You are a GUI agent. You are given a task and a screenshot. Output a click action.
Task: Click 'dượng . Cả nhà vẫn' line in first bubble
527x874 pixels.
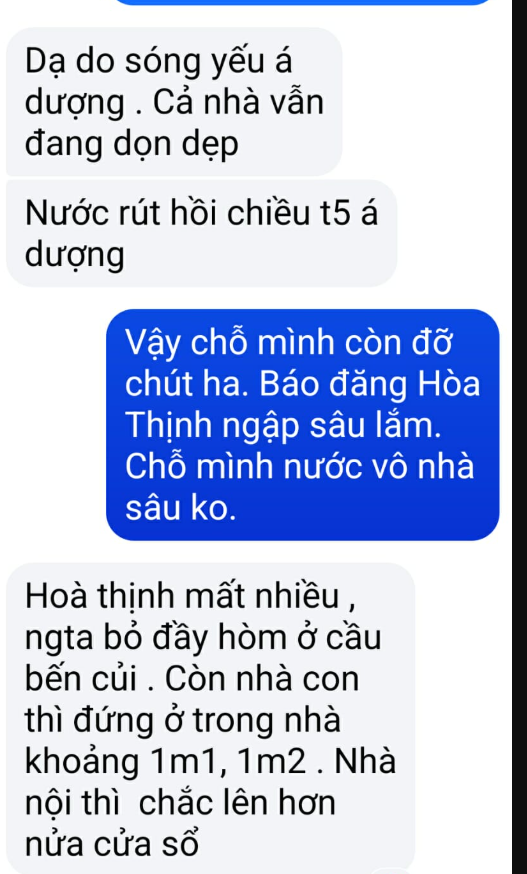(175, 104)
